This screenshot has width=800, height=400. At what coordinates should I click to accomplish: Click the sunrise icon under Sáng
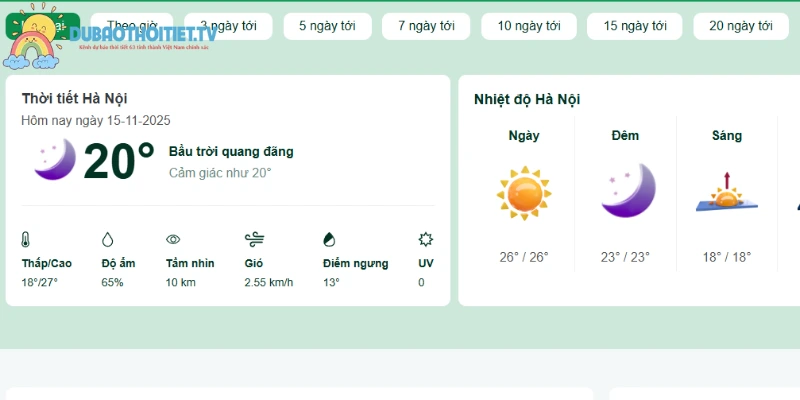(x=727, y=192)
